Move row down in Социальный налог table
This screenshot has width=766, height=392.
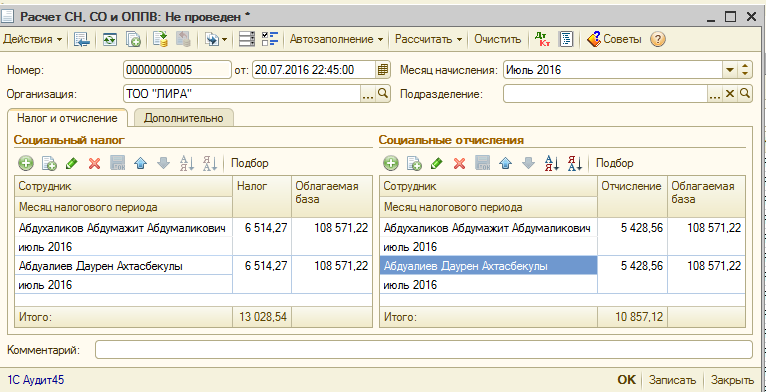point(163,163)
